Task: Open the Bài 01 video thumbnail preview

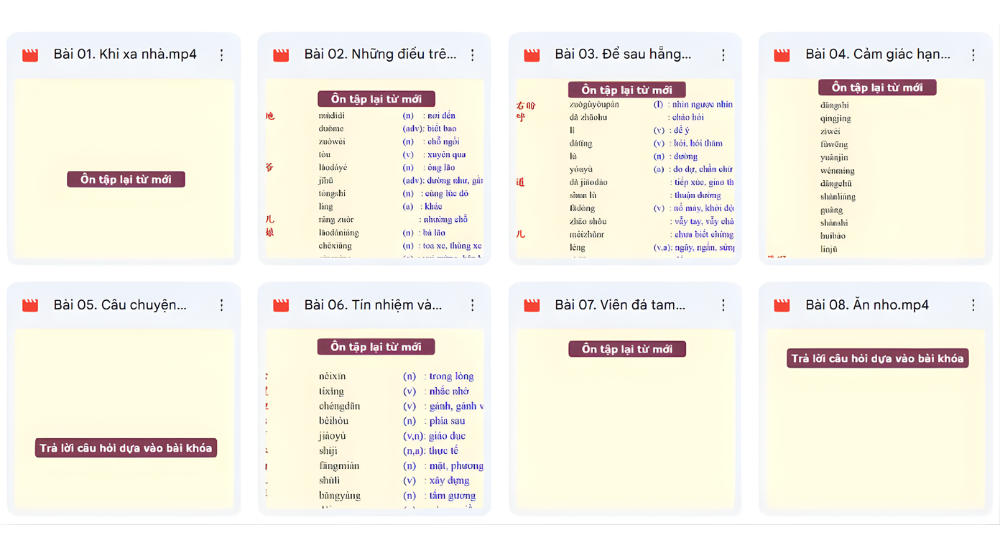Action: point(124,168)
